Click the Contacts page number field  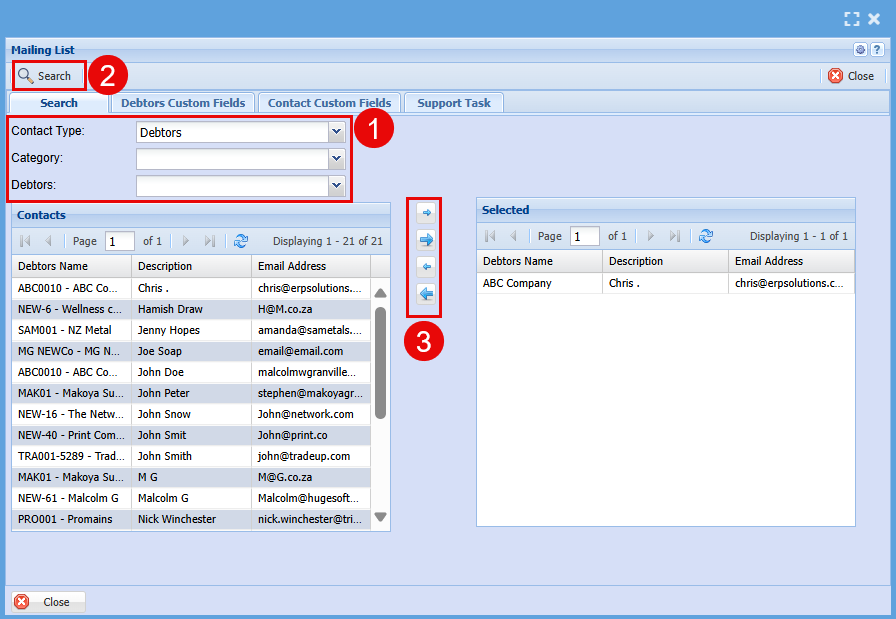119,241
